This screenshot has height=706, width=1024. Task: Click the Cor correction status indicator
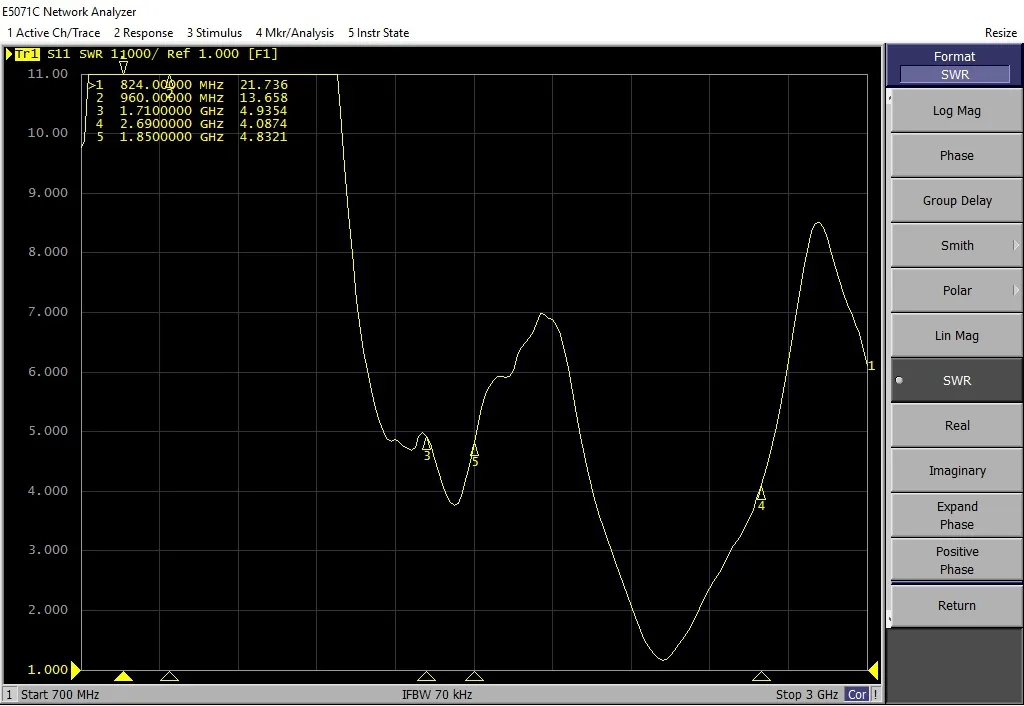857,694
